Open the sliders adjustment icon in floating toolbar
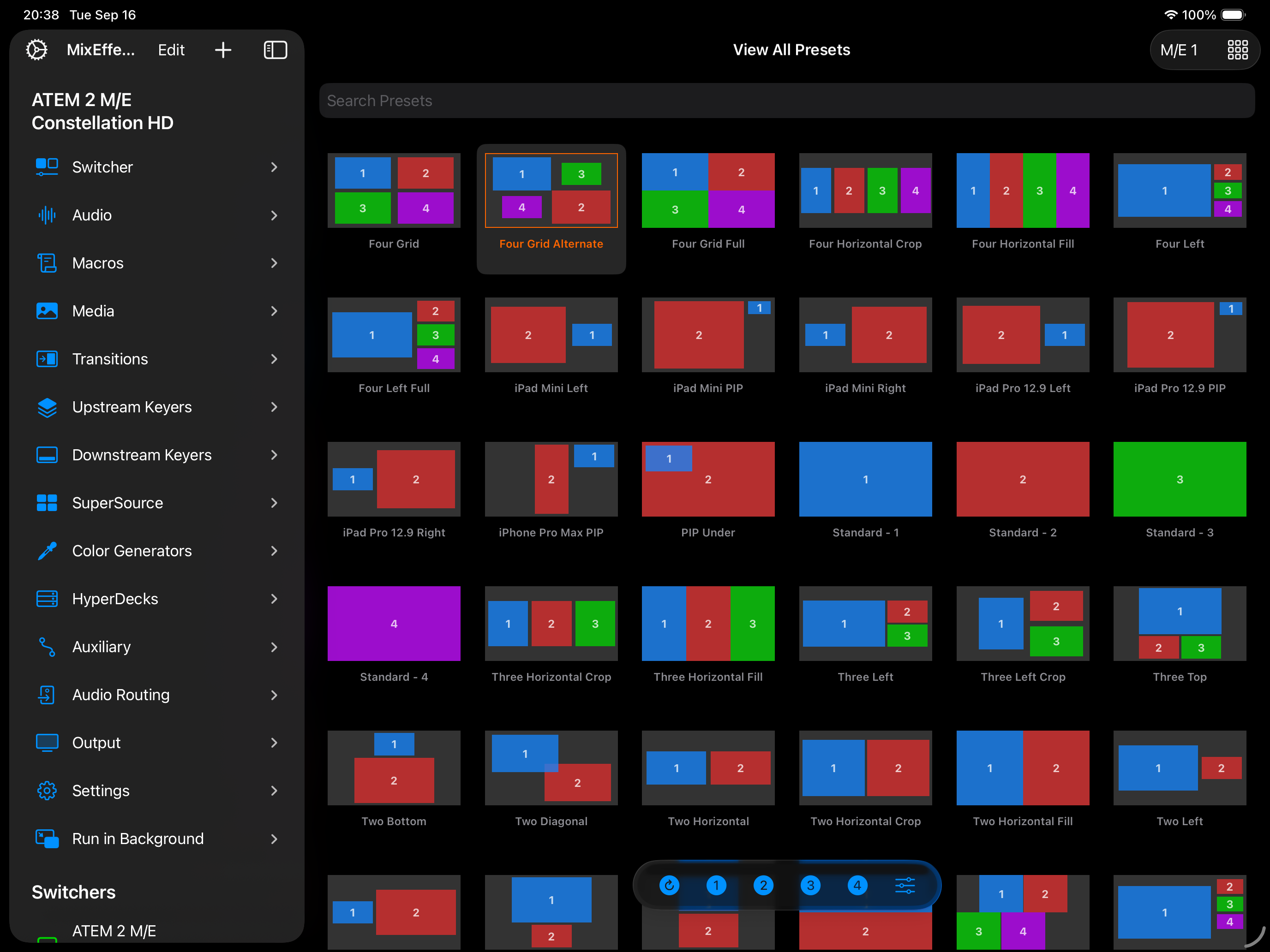Screen dimensions: 1270x952 pos(905,886)
